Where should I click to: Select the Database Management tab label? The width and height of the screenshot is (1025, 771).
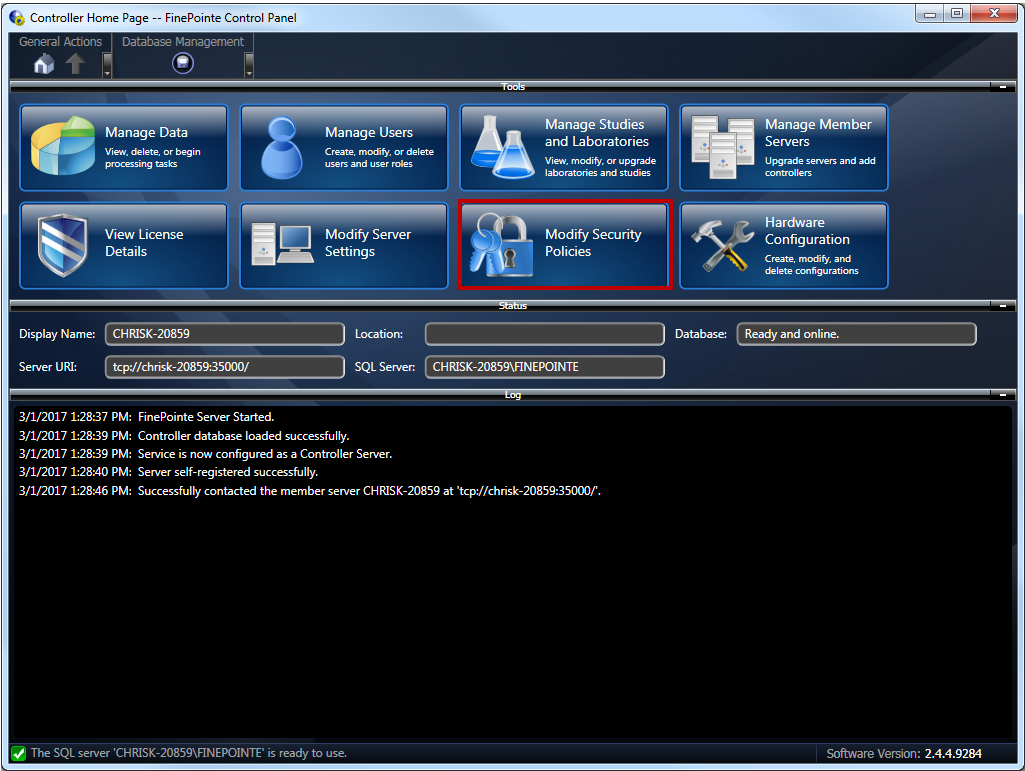click(x=182, y=41)
